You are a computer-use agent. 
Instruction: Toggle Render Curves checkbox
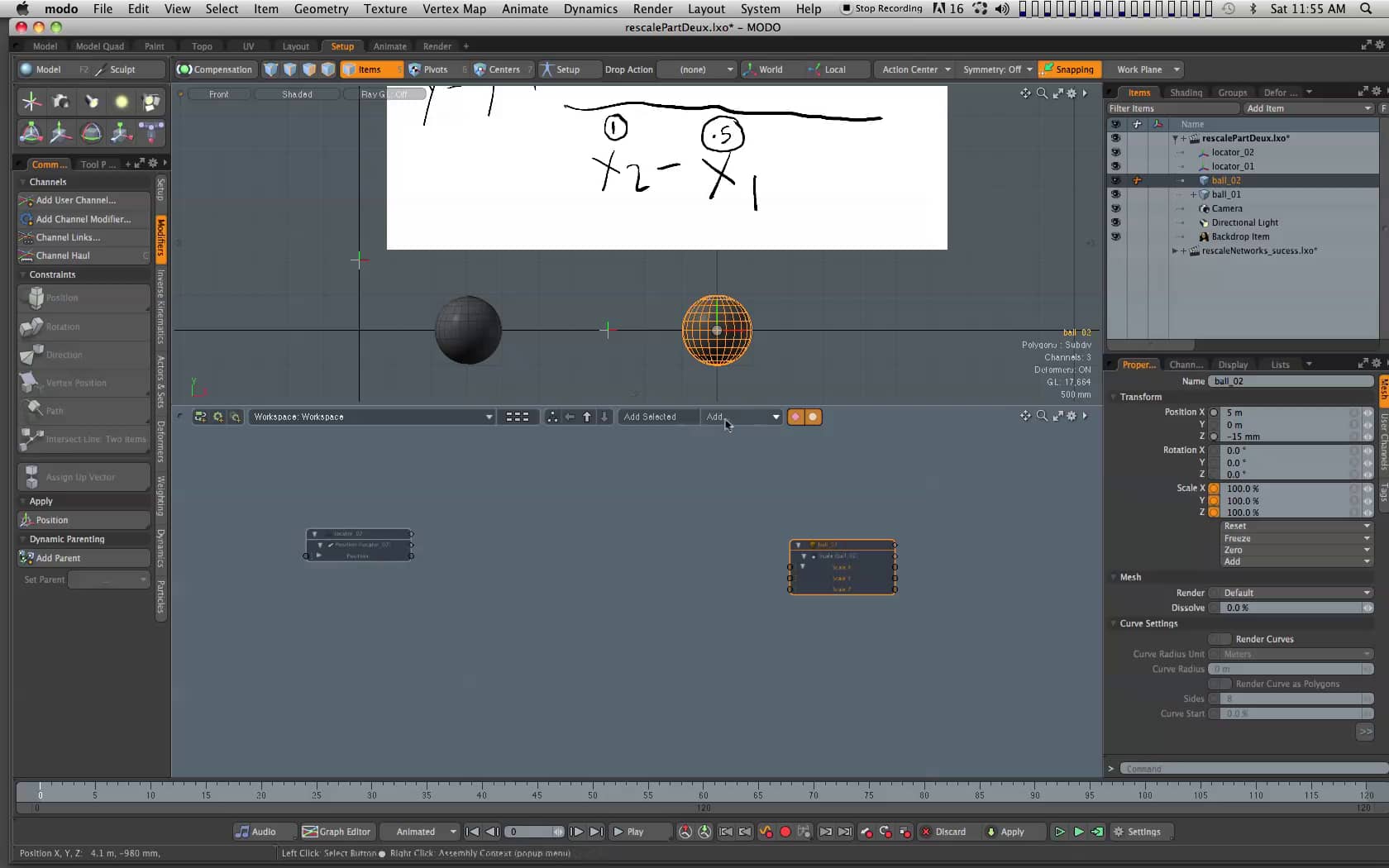click(x=1220, y=639)
